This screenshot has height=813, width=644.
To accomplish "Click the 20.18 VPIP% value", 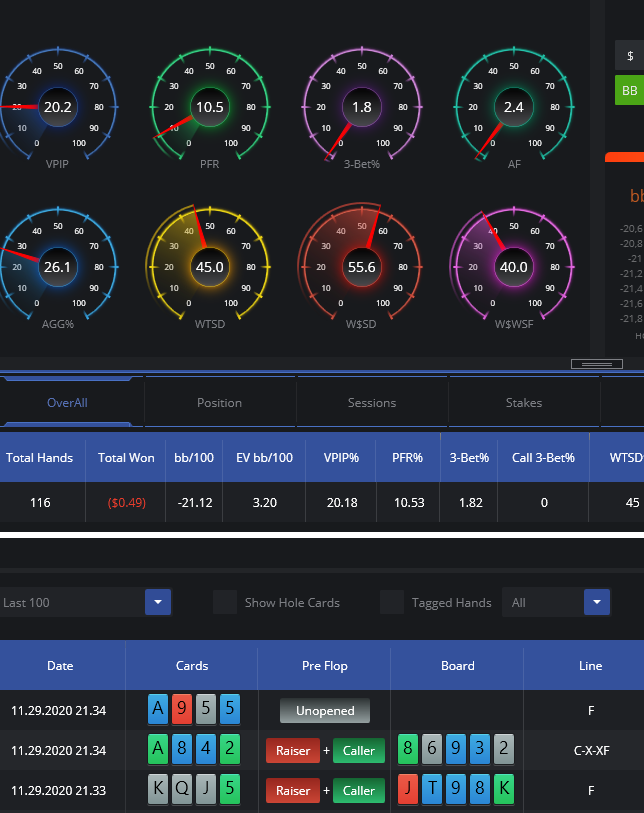I will pyautogui.click(x=342, y=502).
